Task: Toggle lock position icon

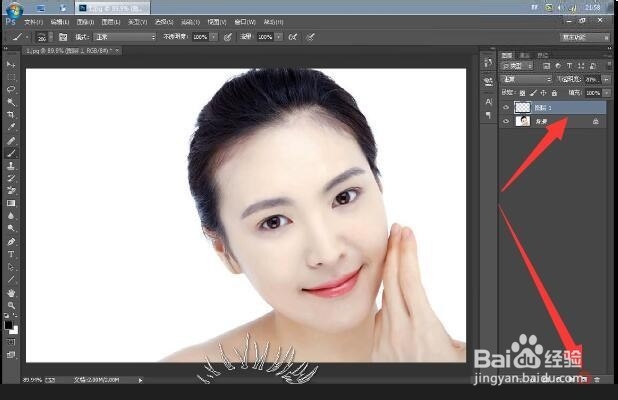Action: (544, 93)
